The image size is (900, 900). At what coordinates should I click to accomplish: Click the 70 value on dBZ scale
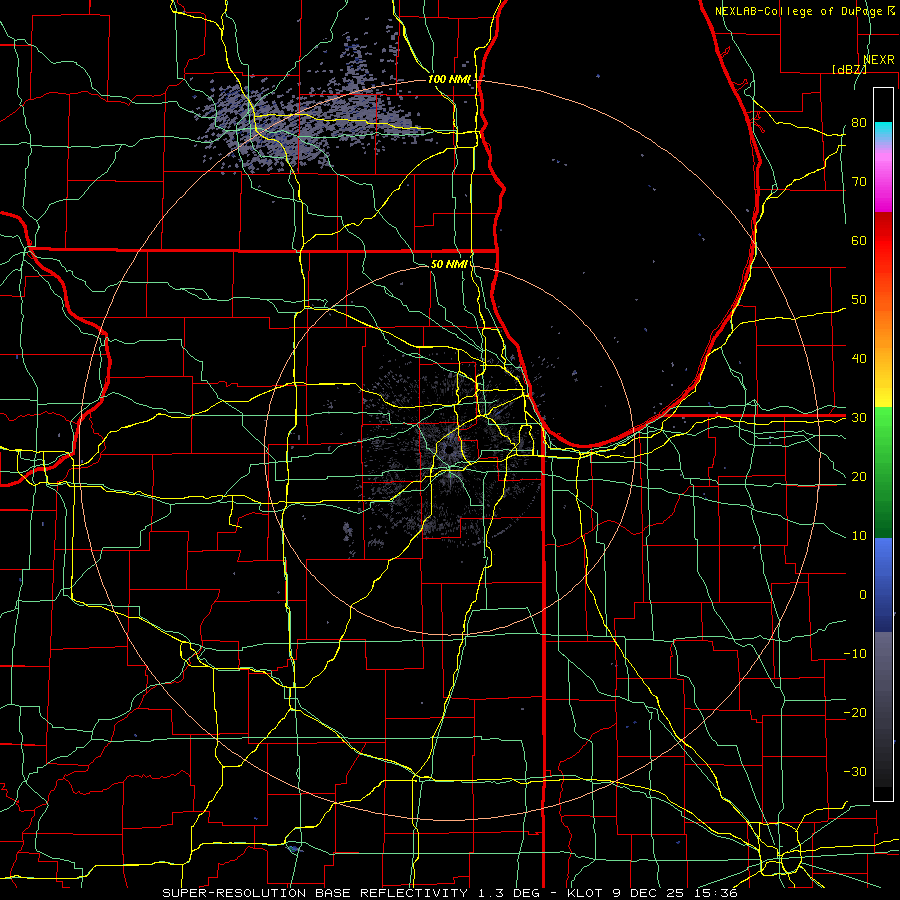click(x=859, y=181)
